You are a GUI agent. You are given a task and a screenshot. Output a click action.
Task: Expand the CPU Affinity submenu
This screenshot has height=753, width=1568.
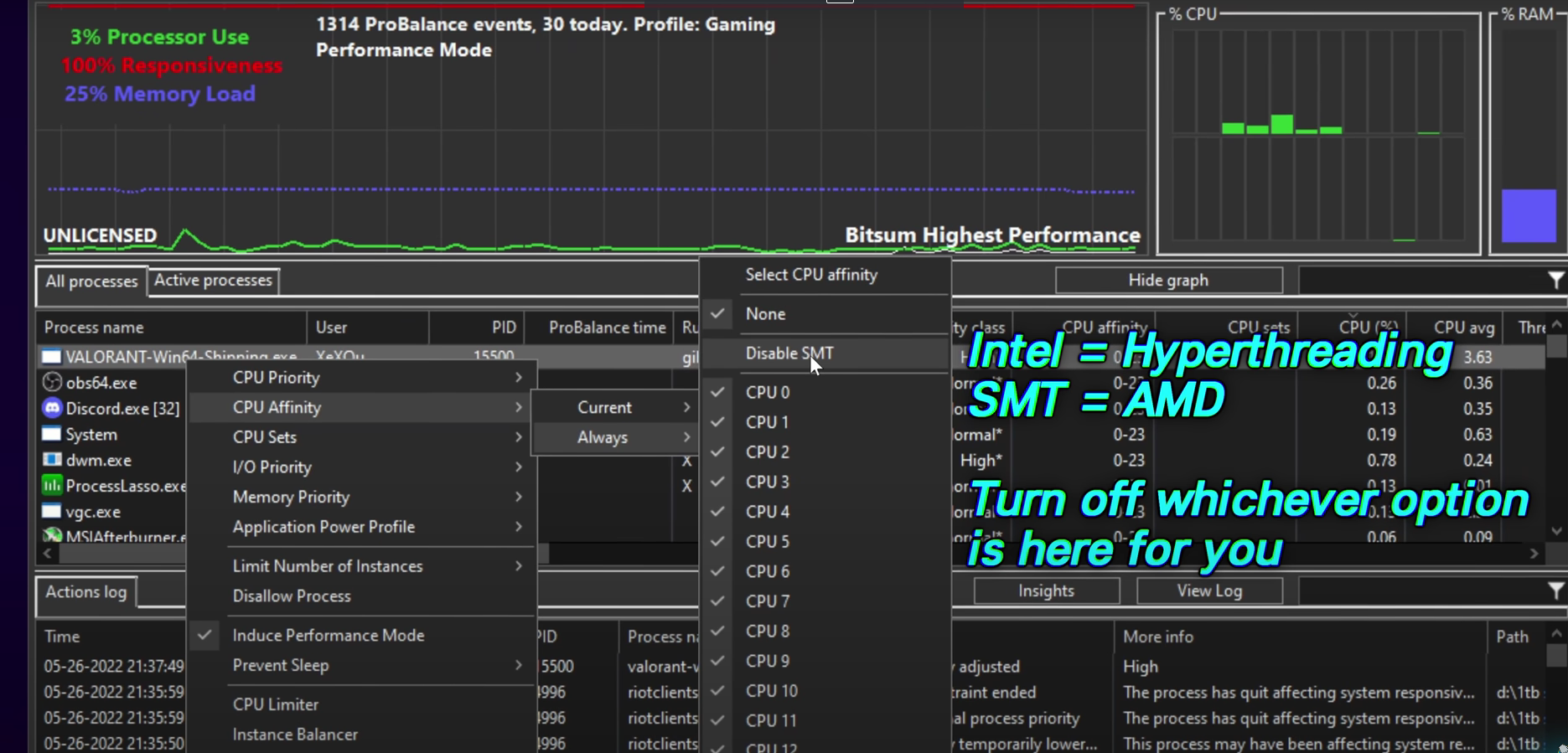pos(361,408)
